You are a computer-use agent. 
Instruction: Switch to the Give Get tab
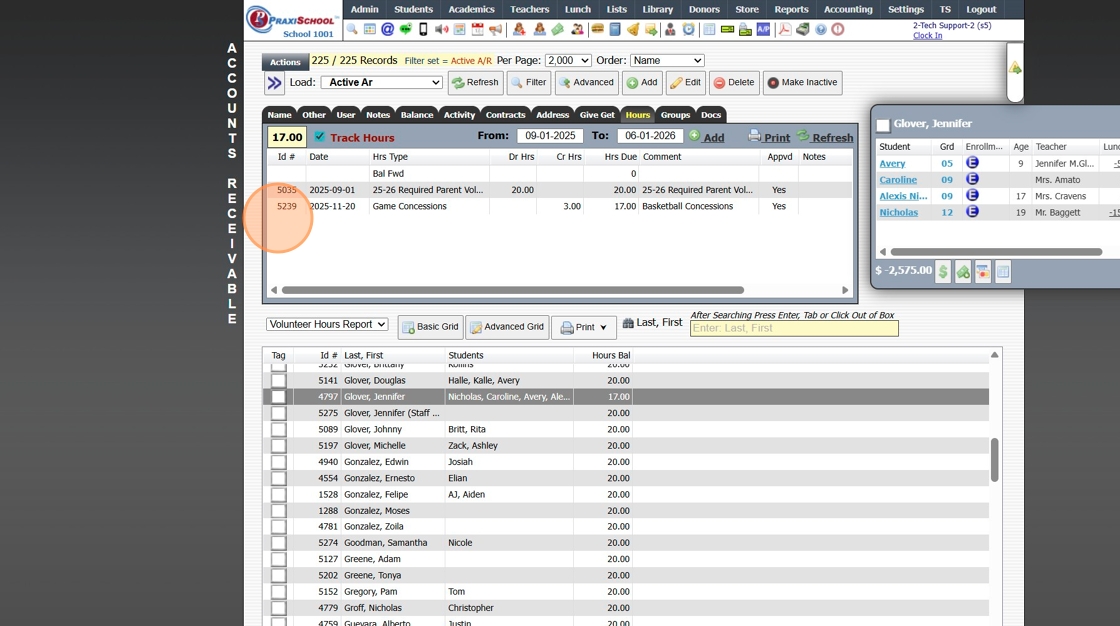coord(597,114)
